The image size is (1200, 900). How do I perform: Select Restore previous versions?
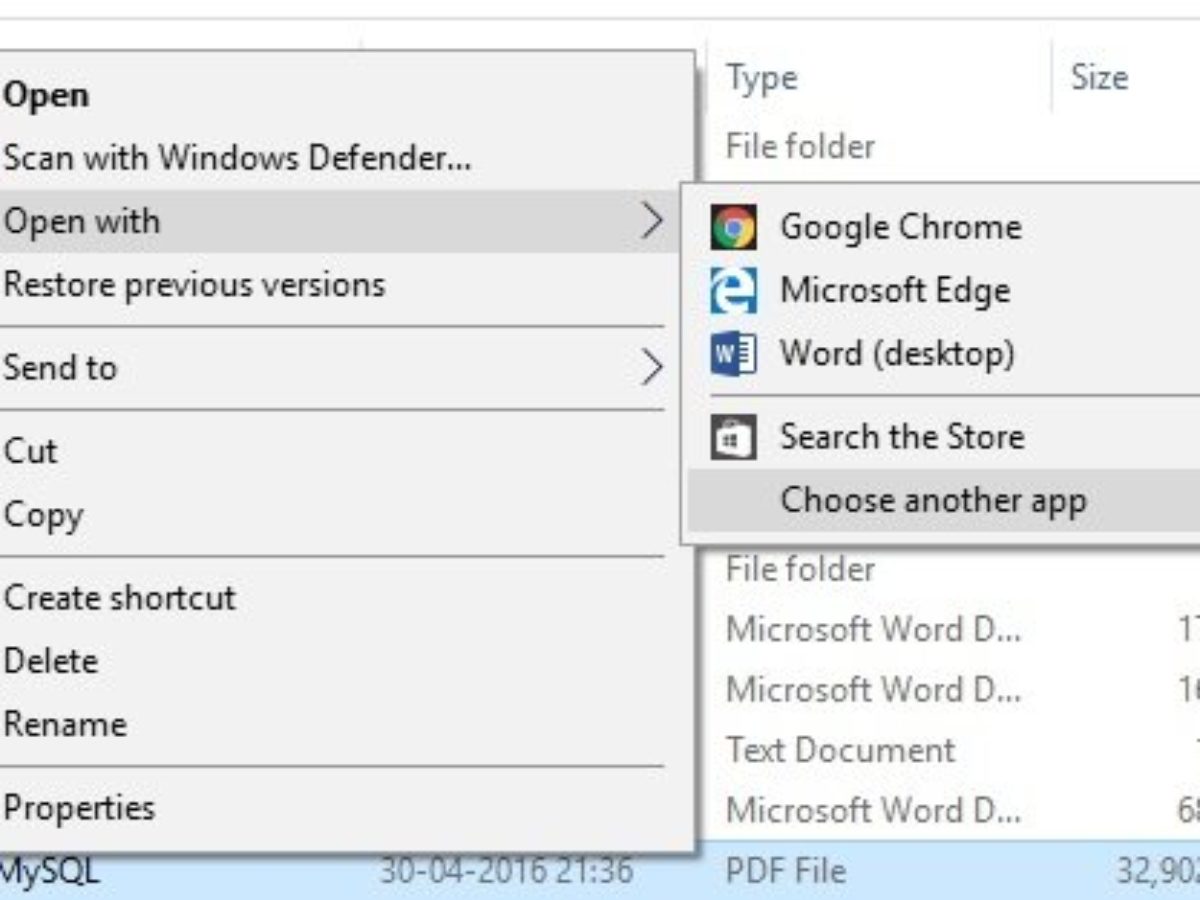pyautogui.click(x=194, y=284)
